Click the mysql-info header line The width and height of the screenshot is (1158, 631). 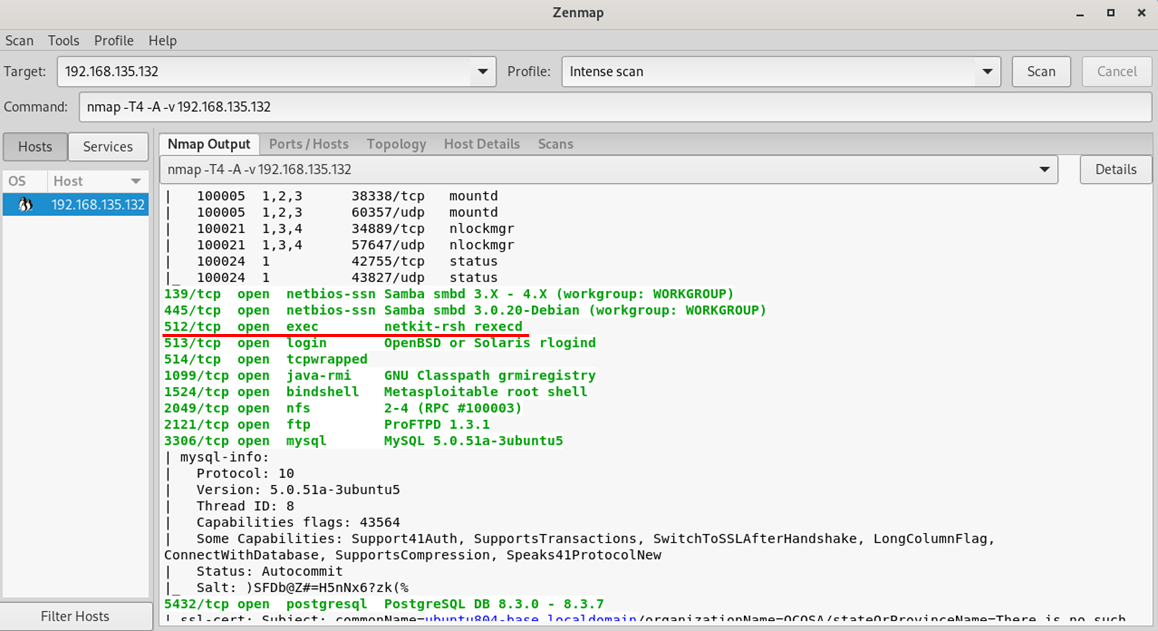217,457
